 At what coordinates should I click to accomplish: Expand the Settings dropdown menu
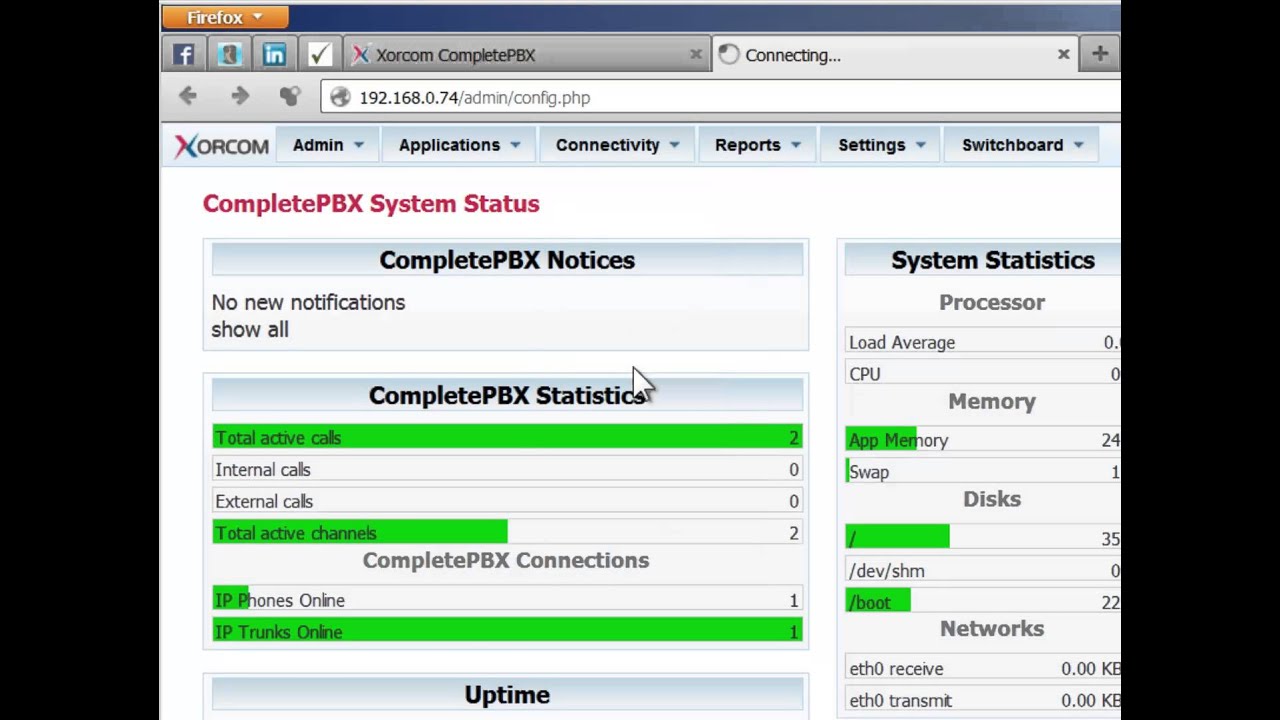click(881, 145)
